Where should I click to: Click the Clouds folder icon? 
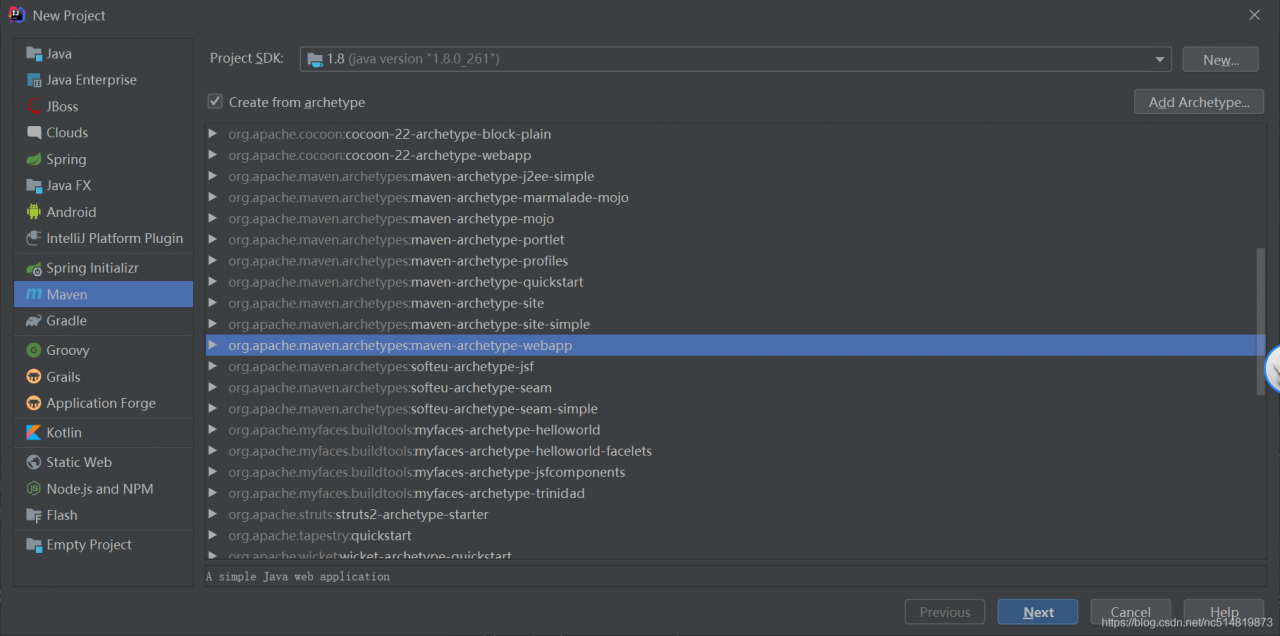[34, 133]
